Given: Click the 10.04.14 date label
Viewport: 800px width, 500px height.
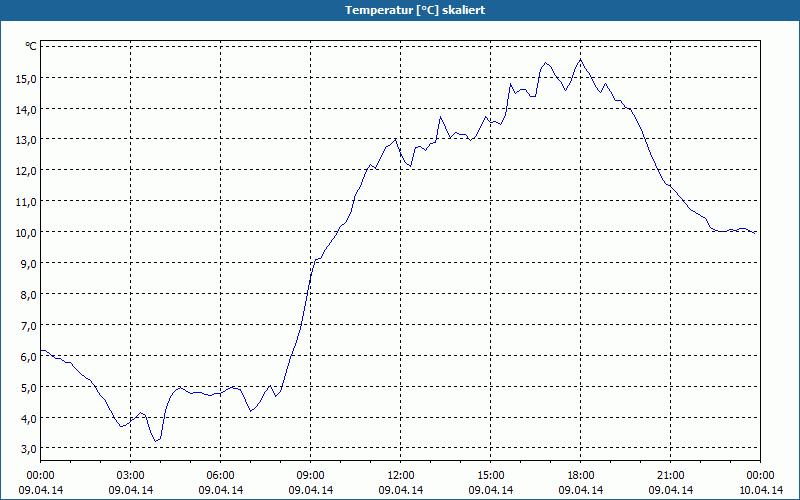Looking at the screenshot, I should (761, 490).
